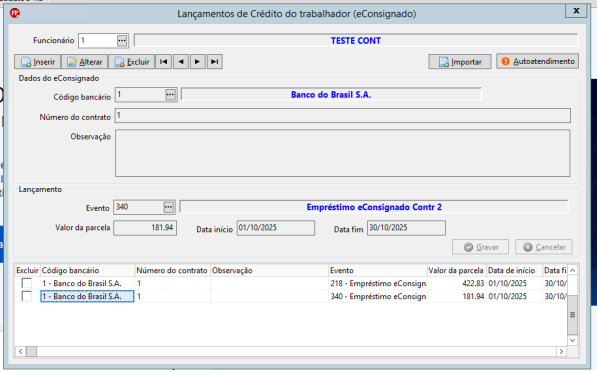The height and width of the screenshot is (373, 597).
Task: Click the Excluir button
Action: (131, 62)
